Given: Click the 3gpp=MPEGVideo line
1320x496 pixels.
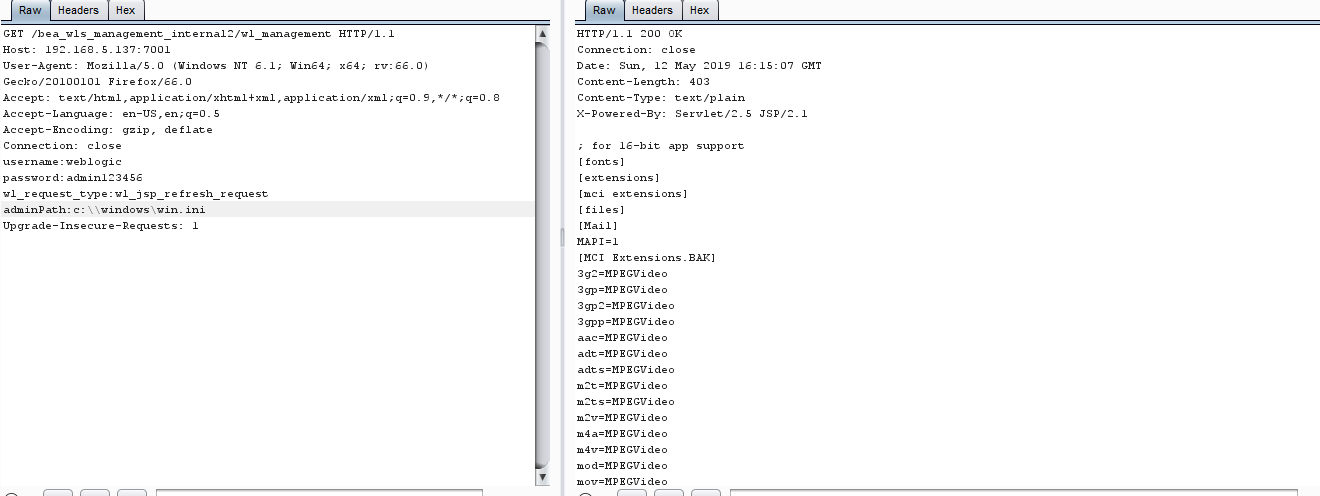Looking at the screenshot, I should [626, 321].
